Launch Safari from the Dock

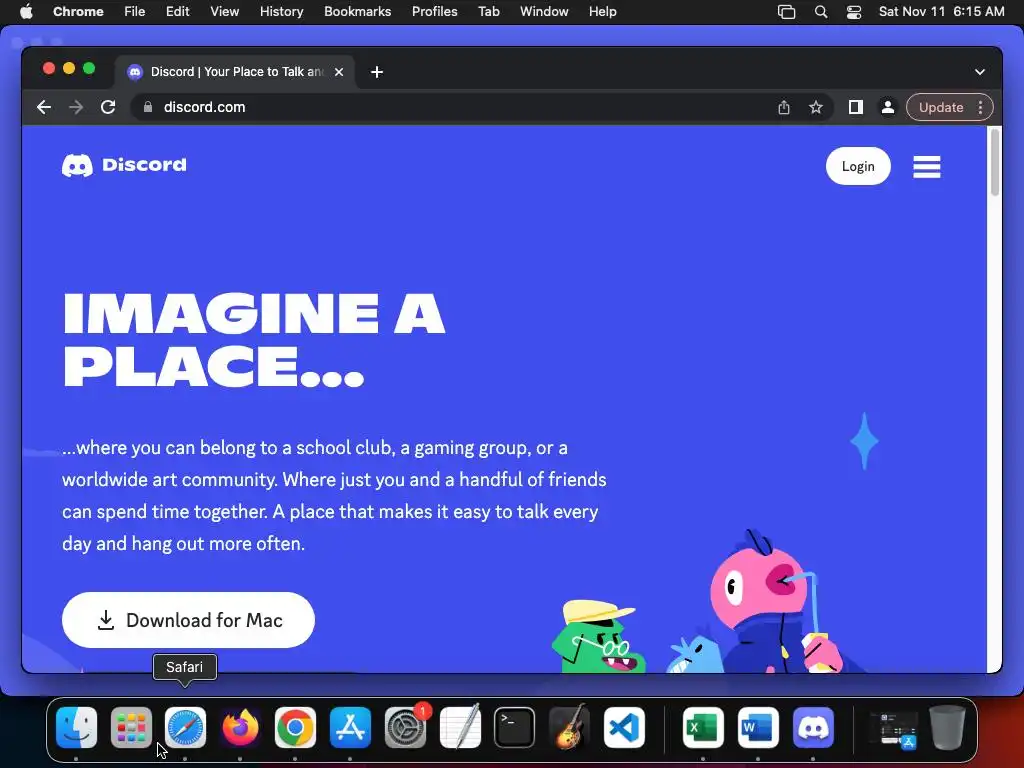tap(185, 728)
